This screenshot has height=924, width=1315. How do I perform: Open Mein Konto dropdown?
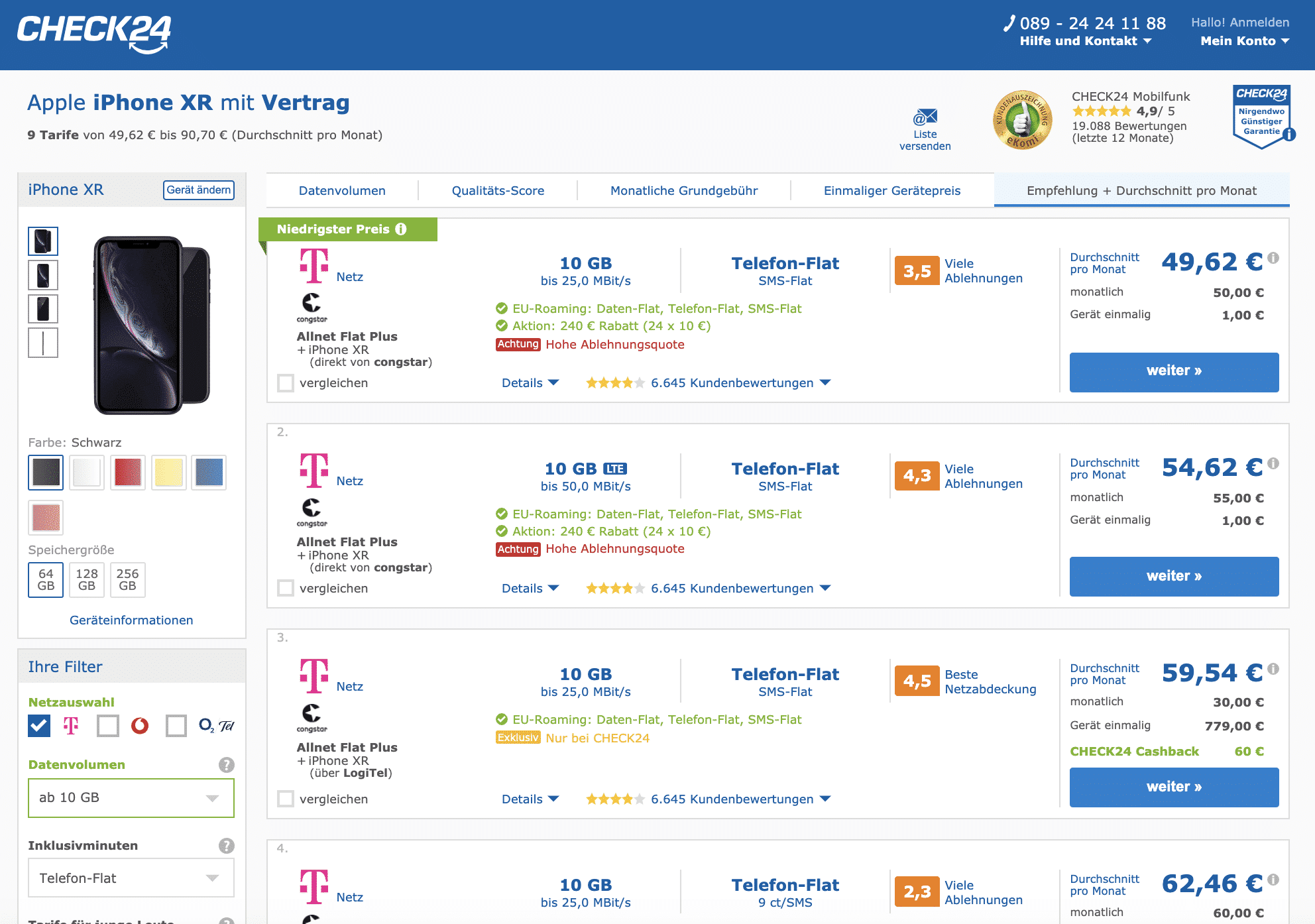tap(1245, 41)
